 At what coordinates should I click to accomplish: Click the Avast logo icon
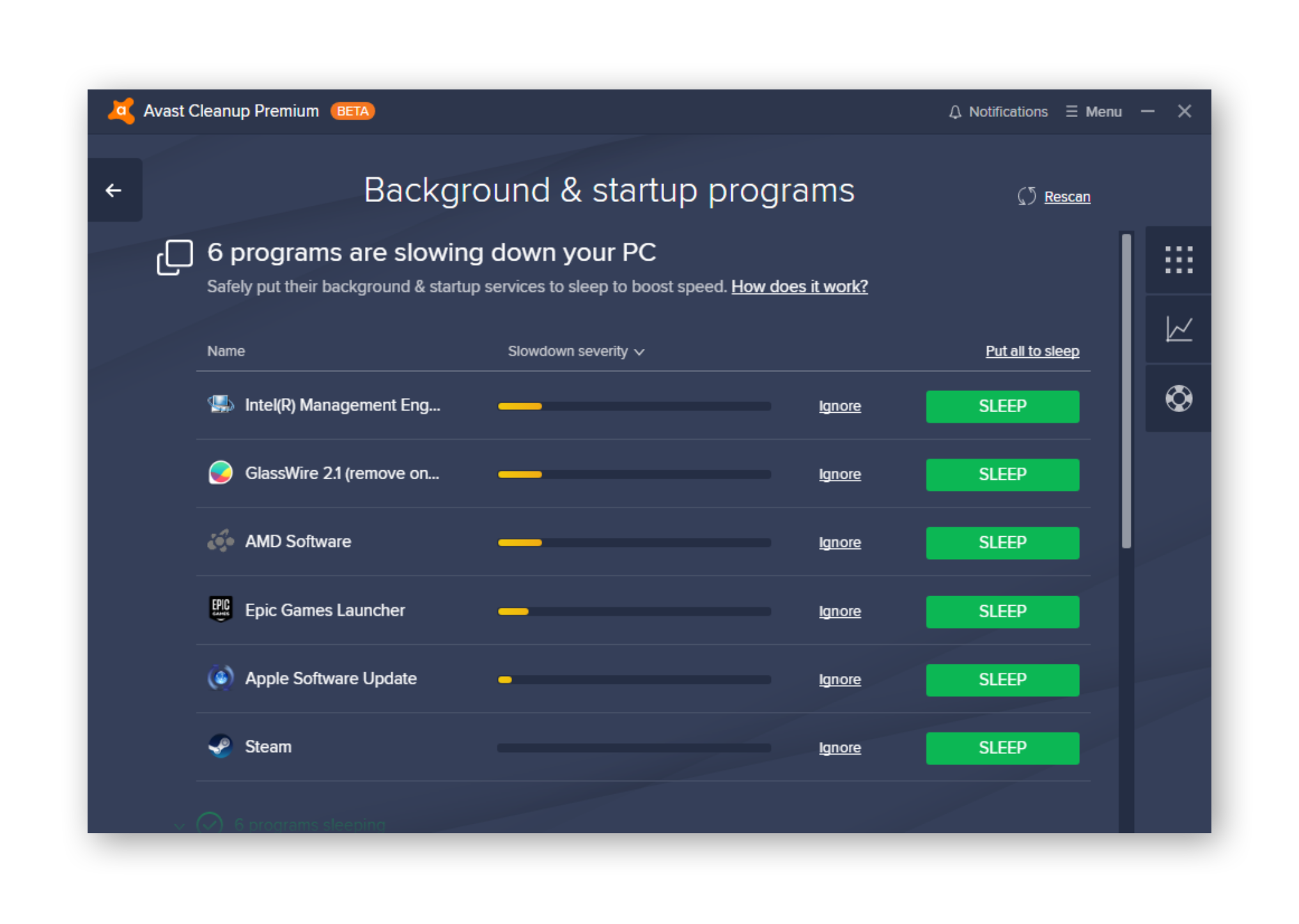point(121,111)
